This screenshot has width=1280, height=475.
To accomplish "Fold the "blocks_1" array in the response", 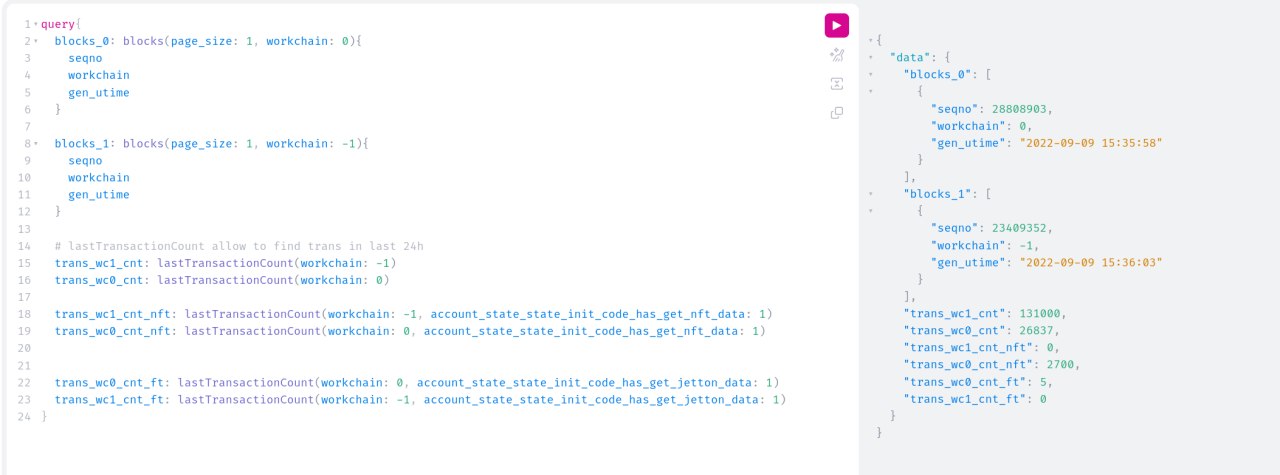I will 871,193.
